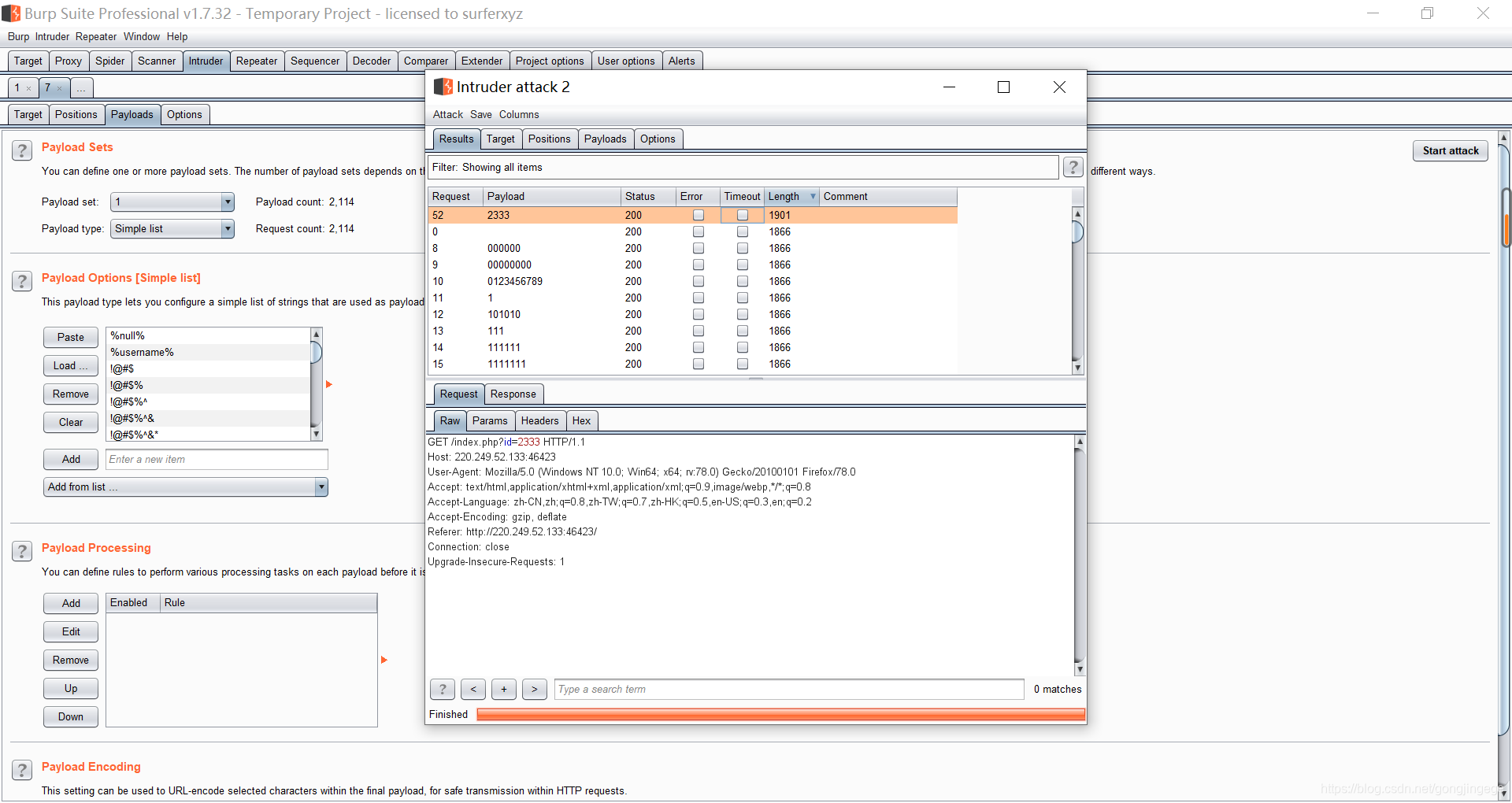Click the results table scrollbar thumb
1512x803 pixels.
pos(1077,231)
